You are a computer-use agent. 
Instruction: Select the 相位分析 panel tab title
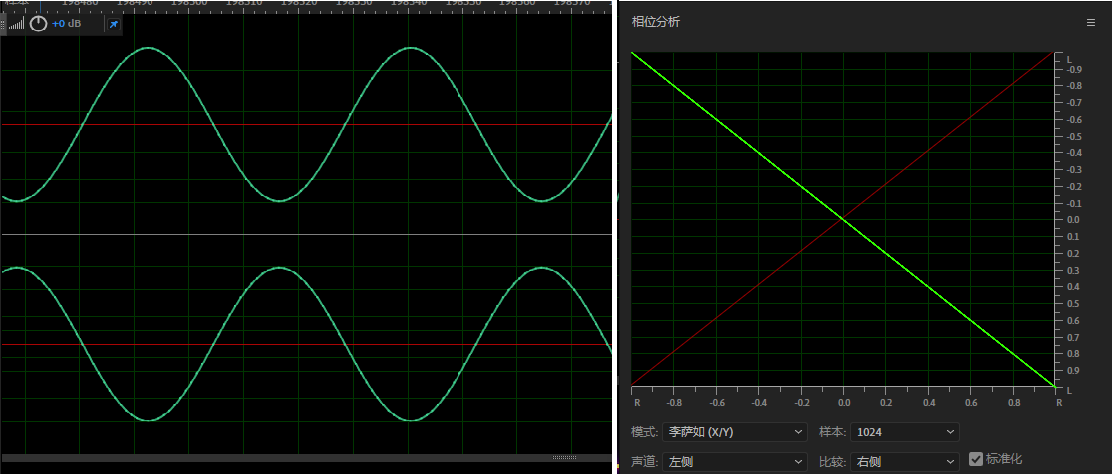[656, 21]
